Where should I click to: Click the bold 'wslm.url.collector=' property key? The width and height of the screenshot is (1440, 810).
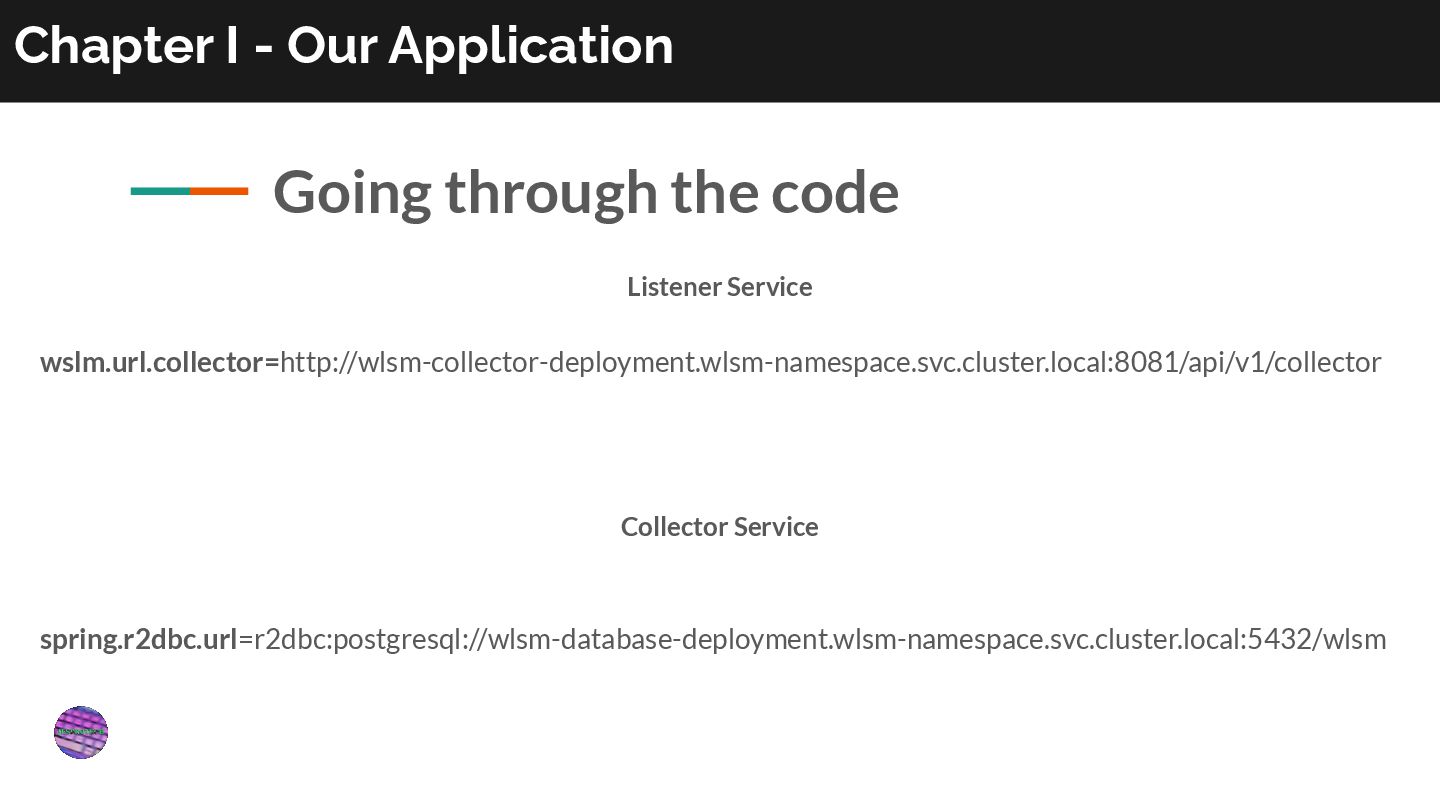coord(159,362)
